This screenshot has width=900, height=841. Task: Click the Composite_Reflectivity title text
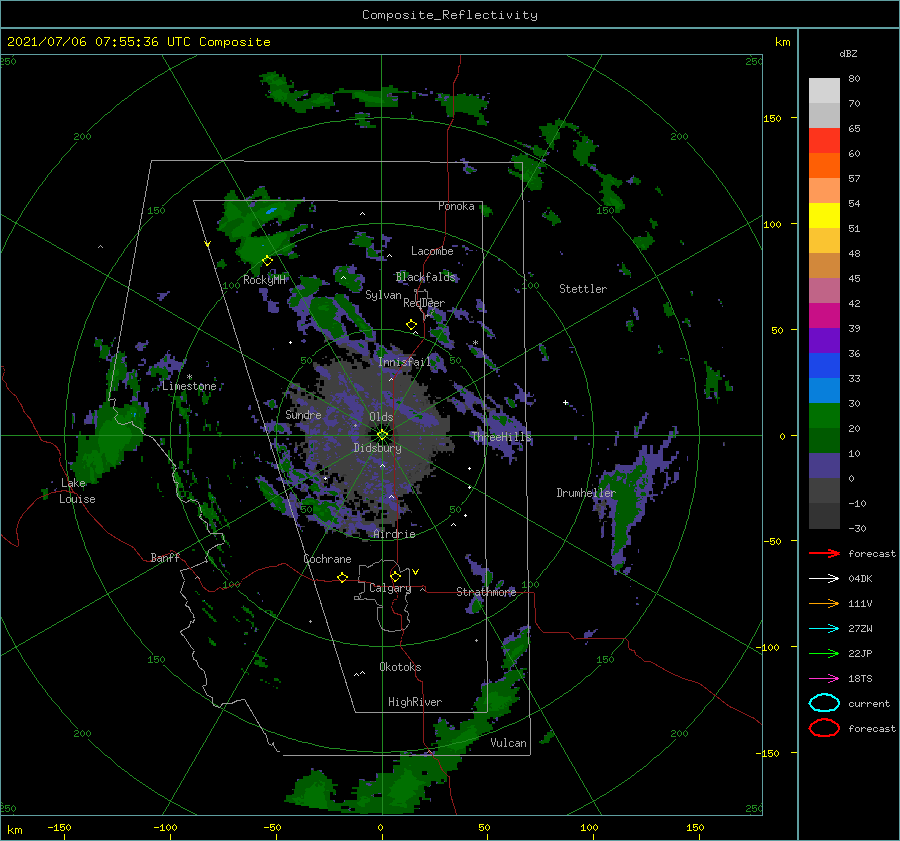coord(450,15)
